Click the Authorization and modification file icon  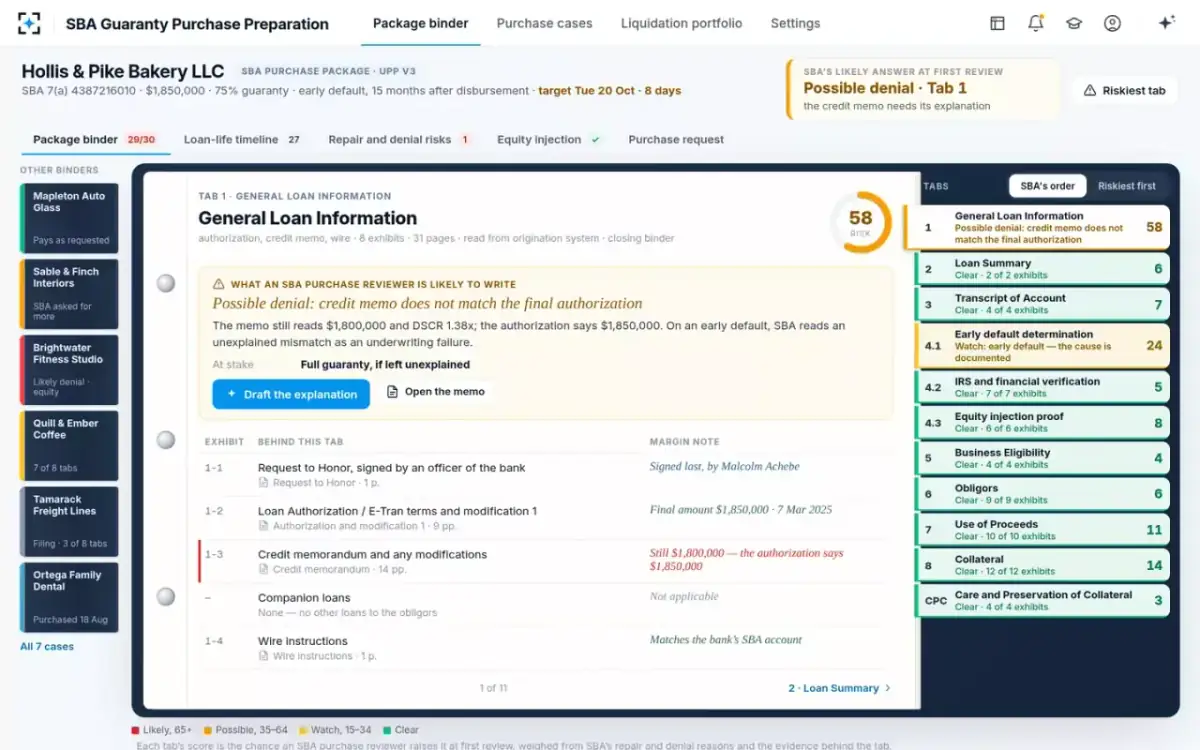pyautogui.click(x=264, y=526)
